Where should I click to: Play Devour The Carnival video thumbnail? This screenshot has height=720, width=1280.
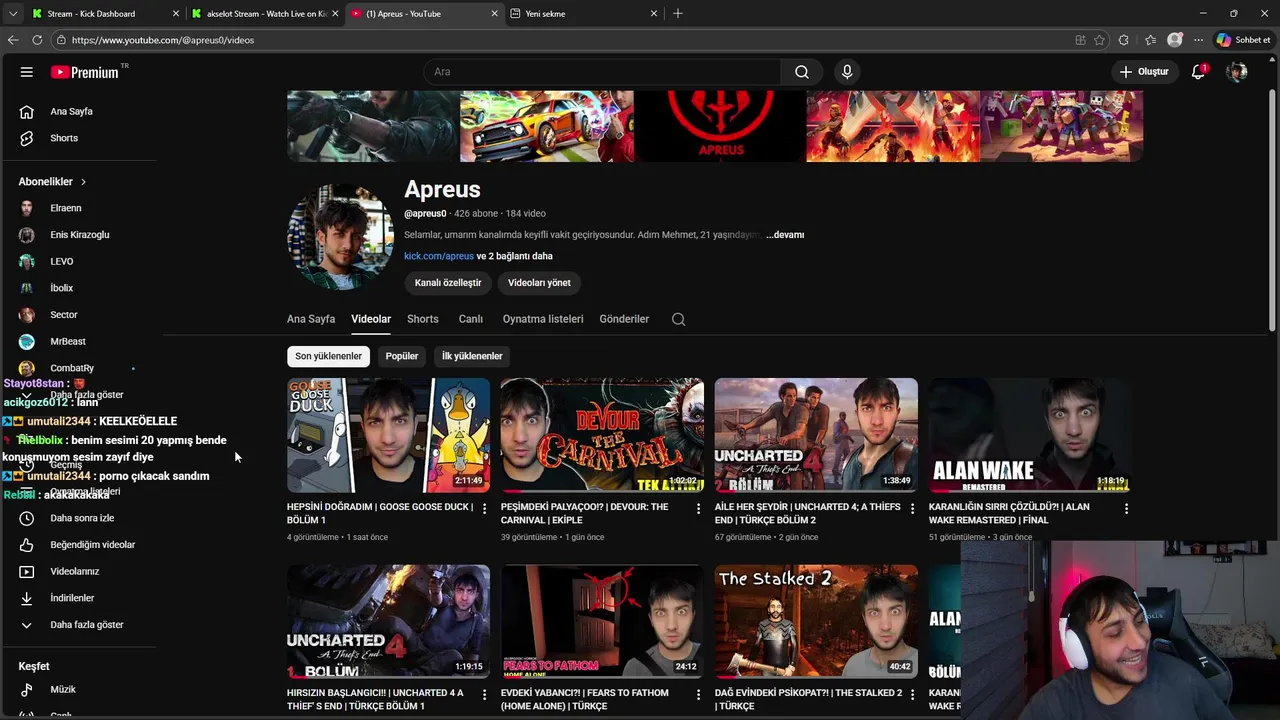[602, 435]
